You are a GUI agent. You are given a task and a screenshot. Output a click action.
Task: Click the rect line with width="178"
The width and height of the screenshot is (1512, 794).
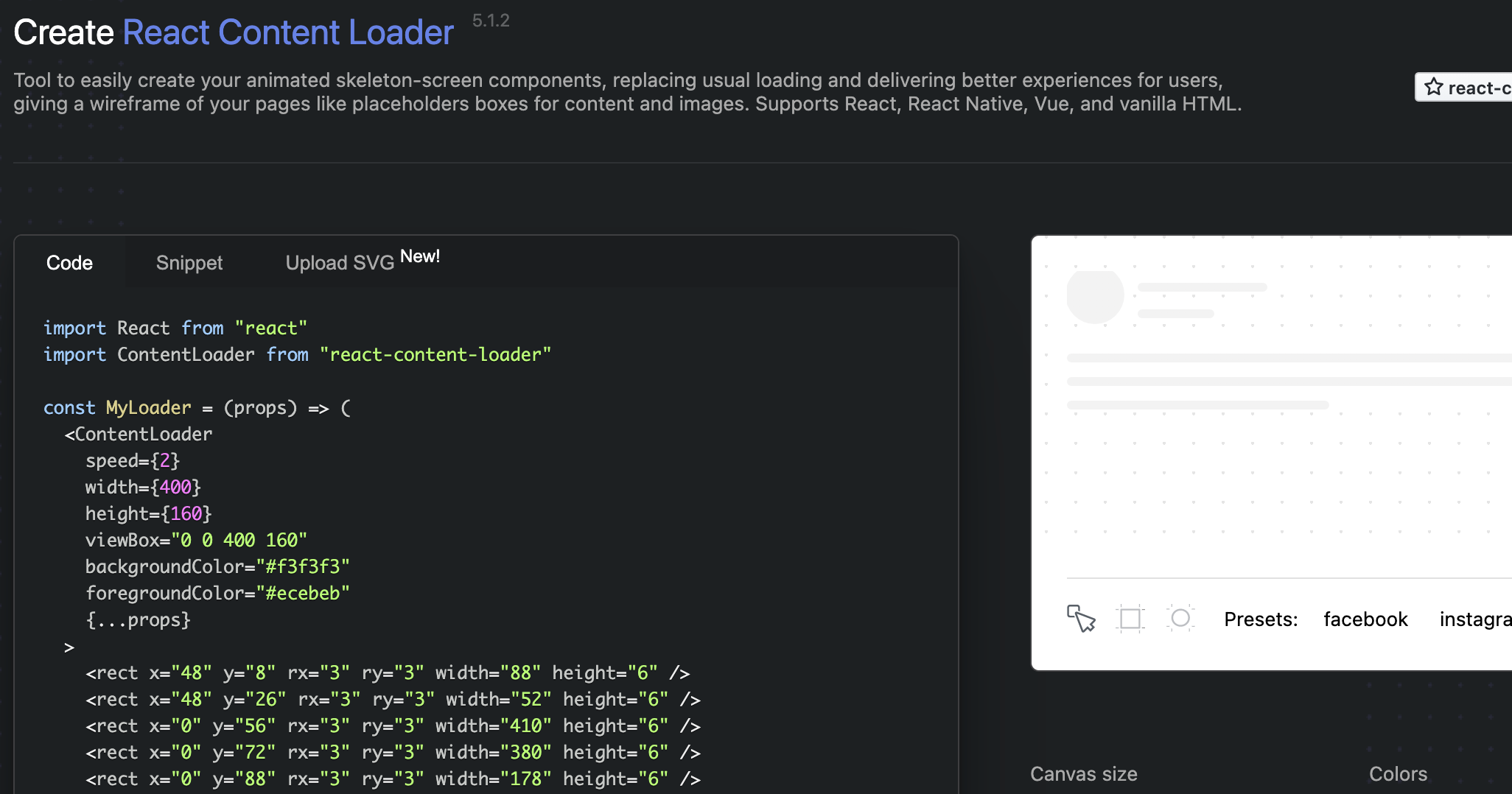[393, 779]
